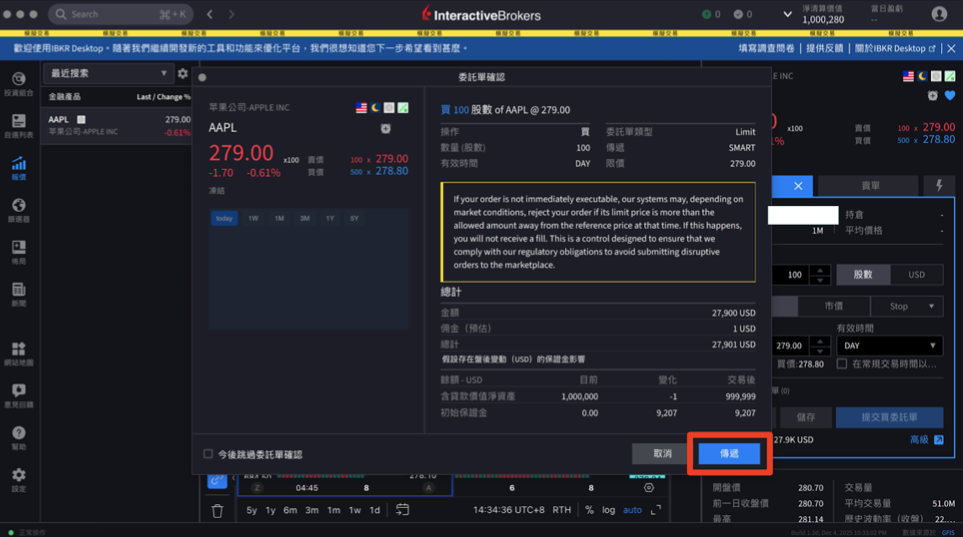Click the US flag icon in dialog
Viewport: 963px width, 537px height.
[x=361, y=108]
